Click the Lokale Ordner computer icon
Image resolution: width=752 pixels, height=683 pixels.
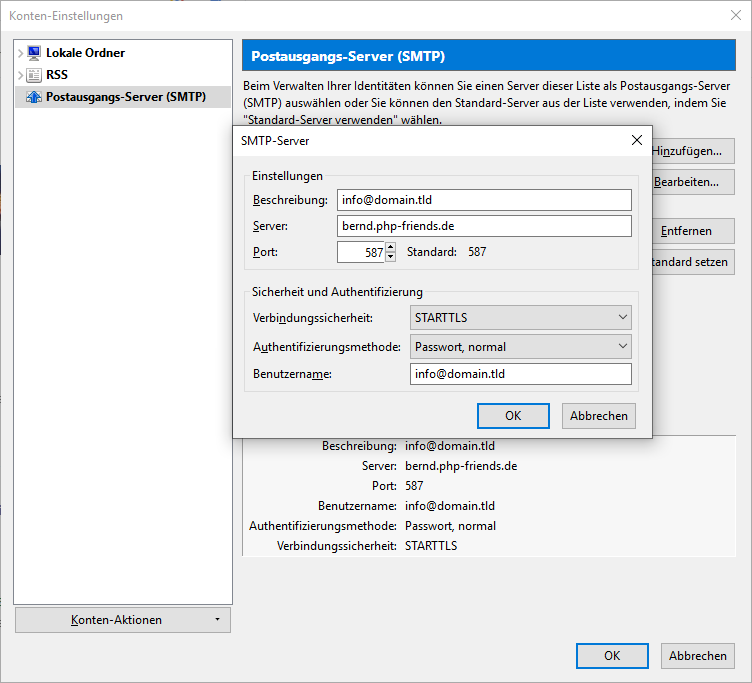(x=34, y=53)
